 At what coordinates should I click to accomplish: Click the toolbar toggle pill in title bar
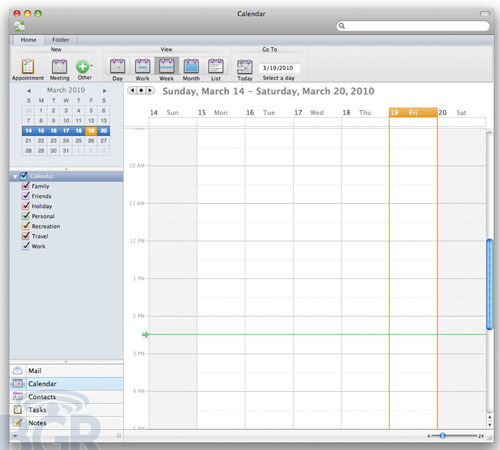coord(485,13)
